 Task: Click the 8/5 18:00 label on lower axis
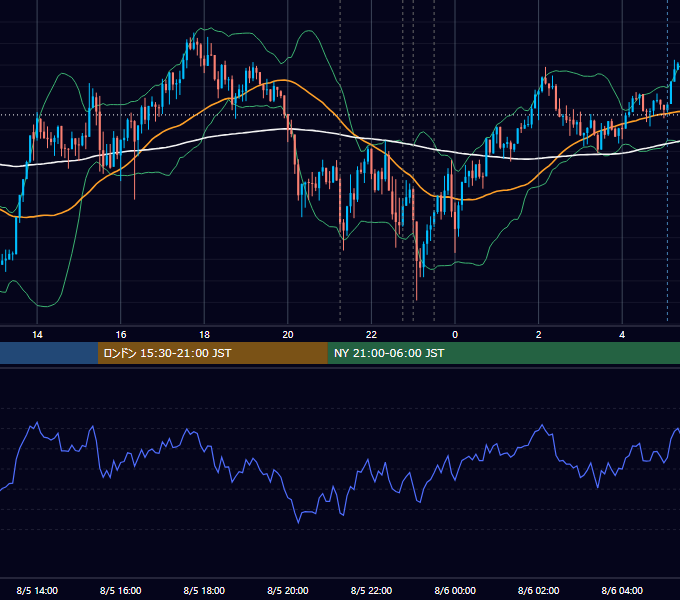pos(204,590)
